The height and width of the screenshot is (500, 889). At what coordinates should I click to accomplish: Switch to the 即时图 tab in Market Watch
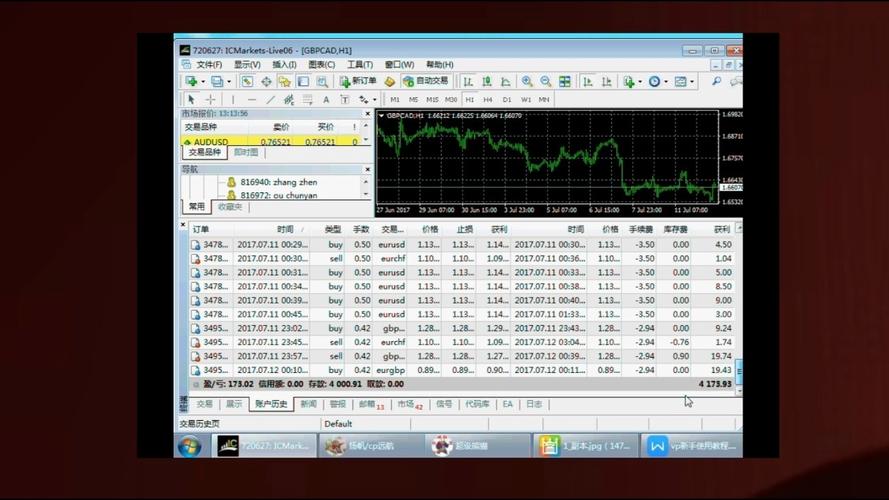pyautogui.click(x=246, y=152)
